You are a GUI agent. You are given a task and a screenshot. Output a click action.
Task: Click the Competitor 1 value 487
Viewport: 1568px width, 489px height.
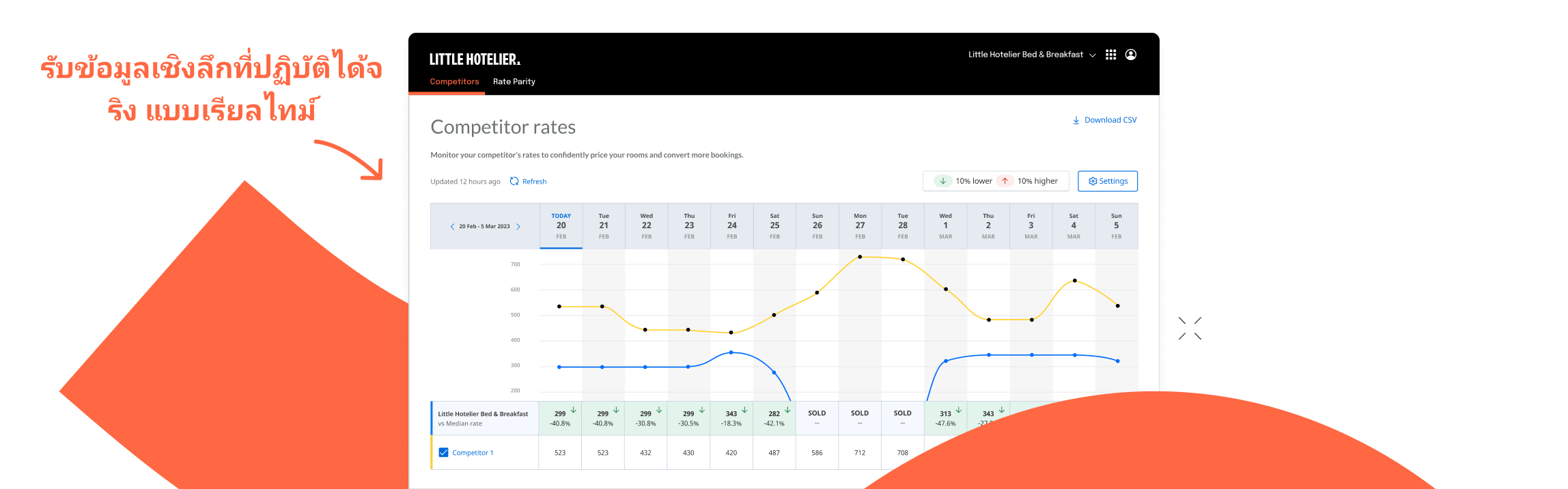[774, 453]
